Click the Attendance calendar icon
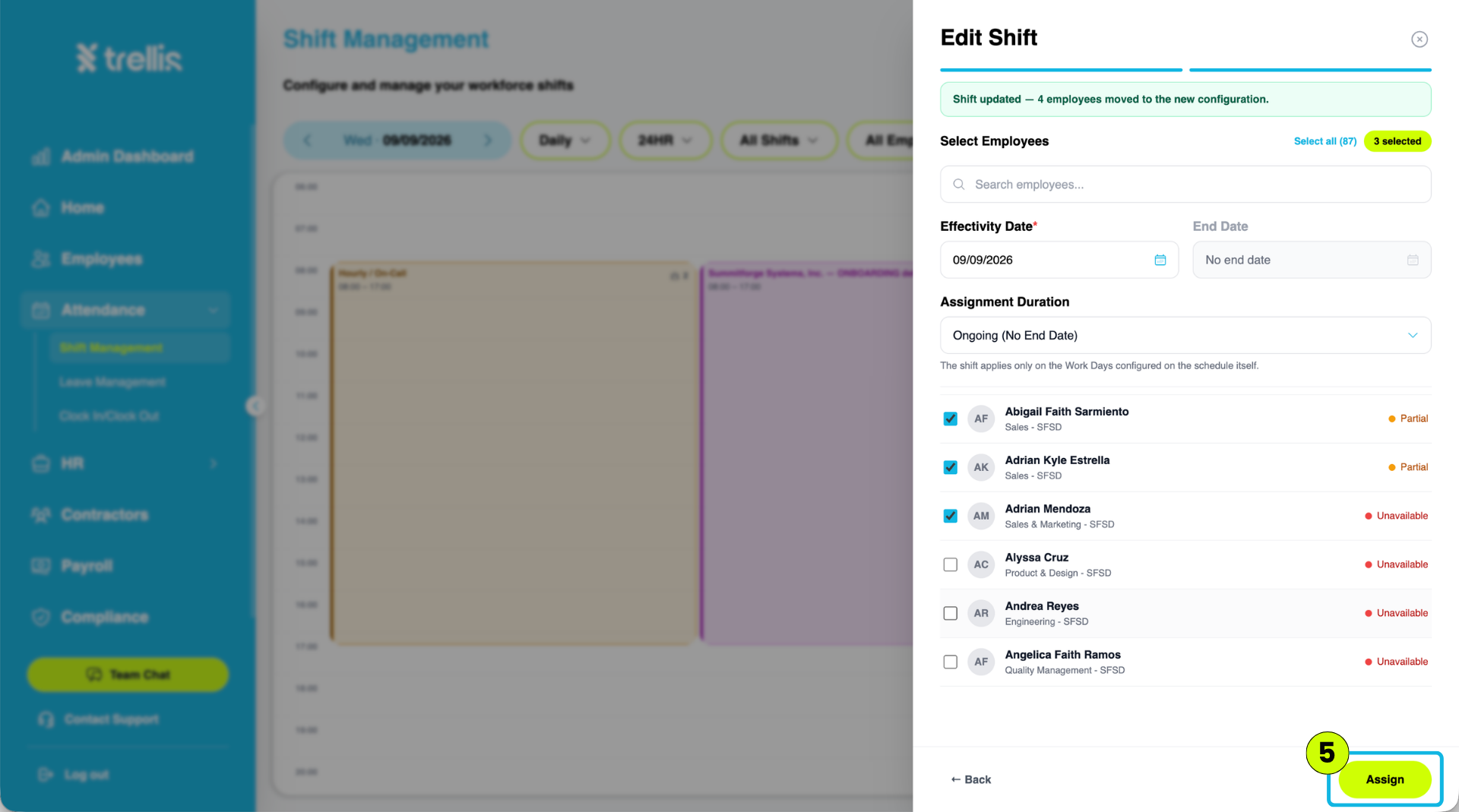Viewport: 1459px width, 812px height. point(41,310)
